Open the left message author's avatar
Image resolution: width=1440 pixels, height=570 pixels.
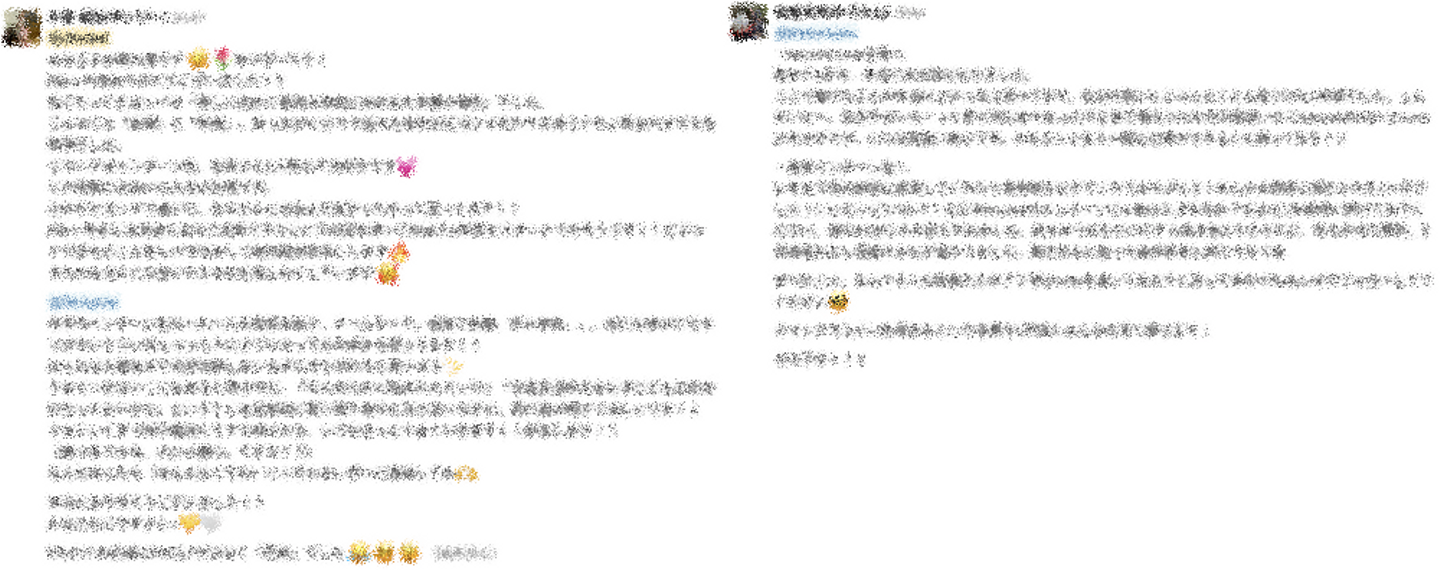(x=21, y=26)
